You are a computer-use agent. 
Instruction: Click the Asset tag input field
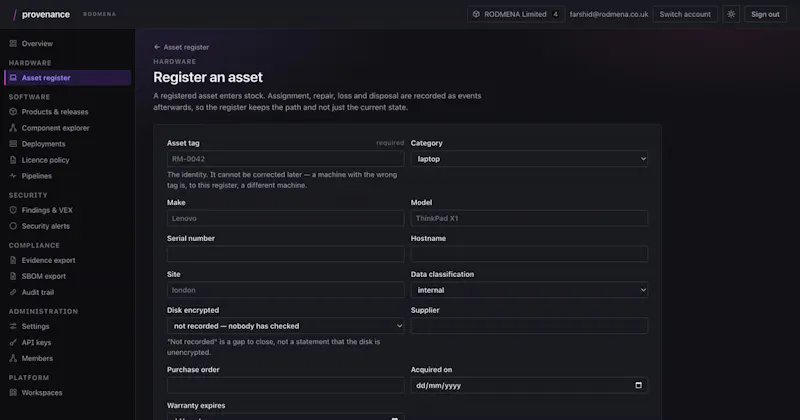tap(285, 159)
